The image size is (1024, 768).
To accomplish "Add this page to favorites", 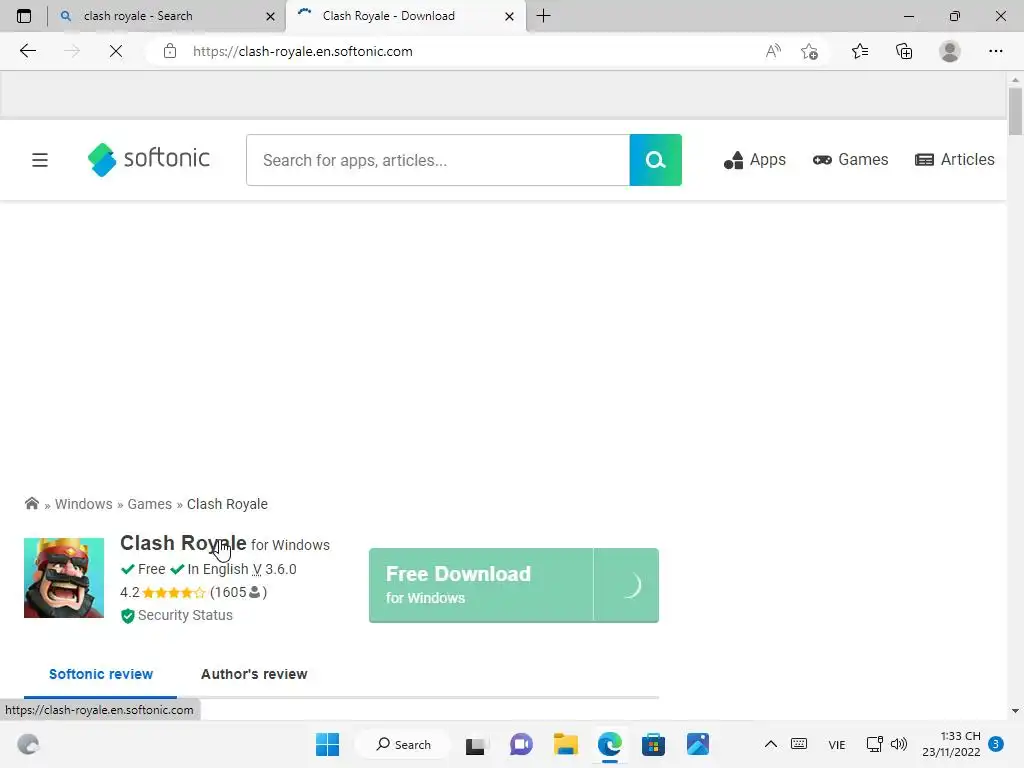I will pyautogui.click(x=810, y=51).
